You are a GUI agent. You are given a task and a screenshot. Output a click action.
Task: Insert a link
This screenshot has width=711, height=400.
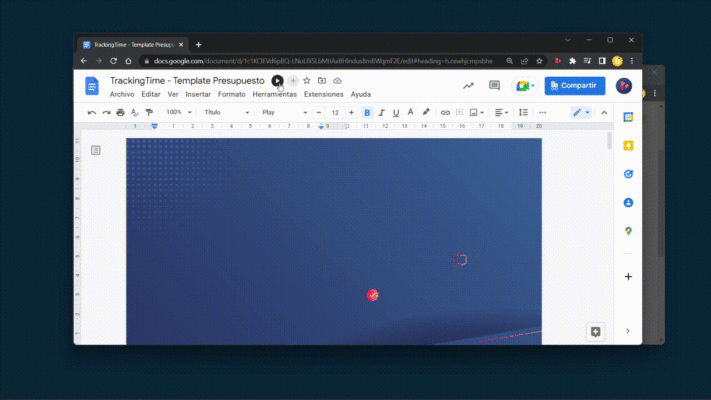click(x=445, y=112)
